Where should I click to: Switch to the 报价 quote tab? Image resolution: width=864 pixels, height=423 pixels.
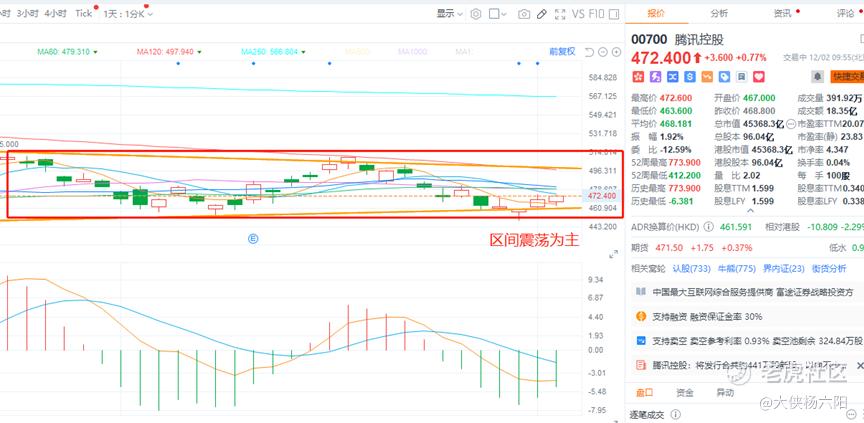656,13
